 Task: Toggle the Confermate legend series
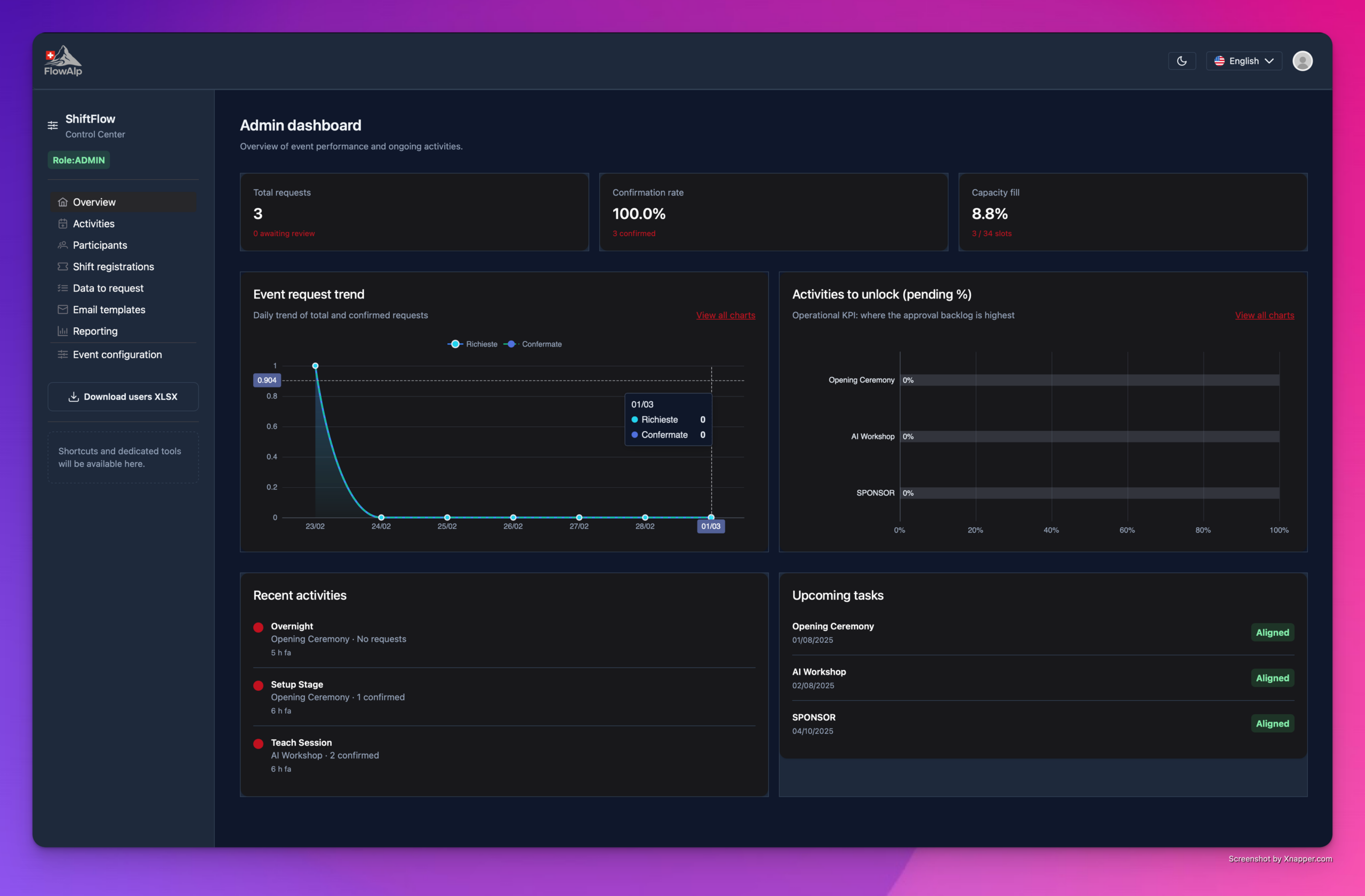533,344
